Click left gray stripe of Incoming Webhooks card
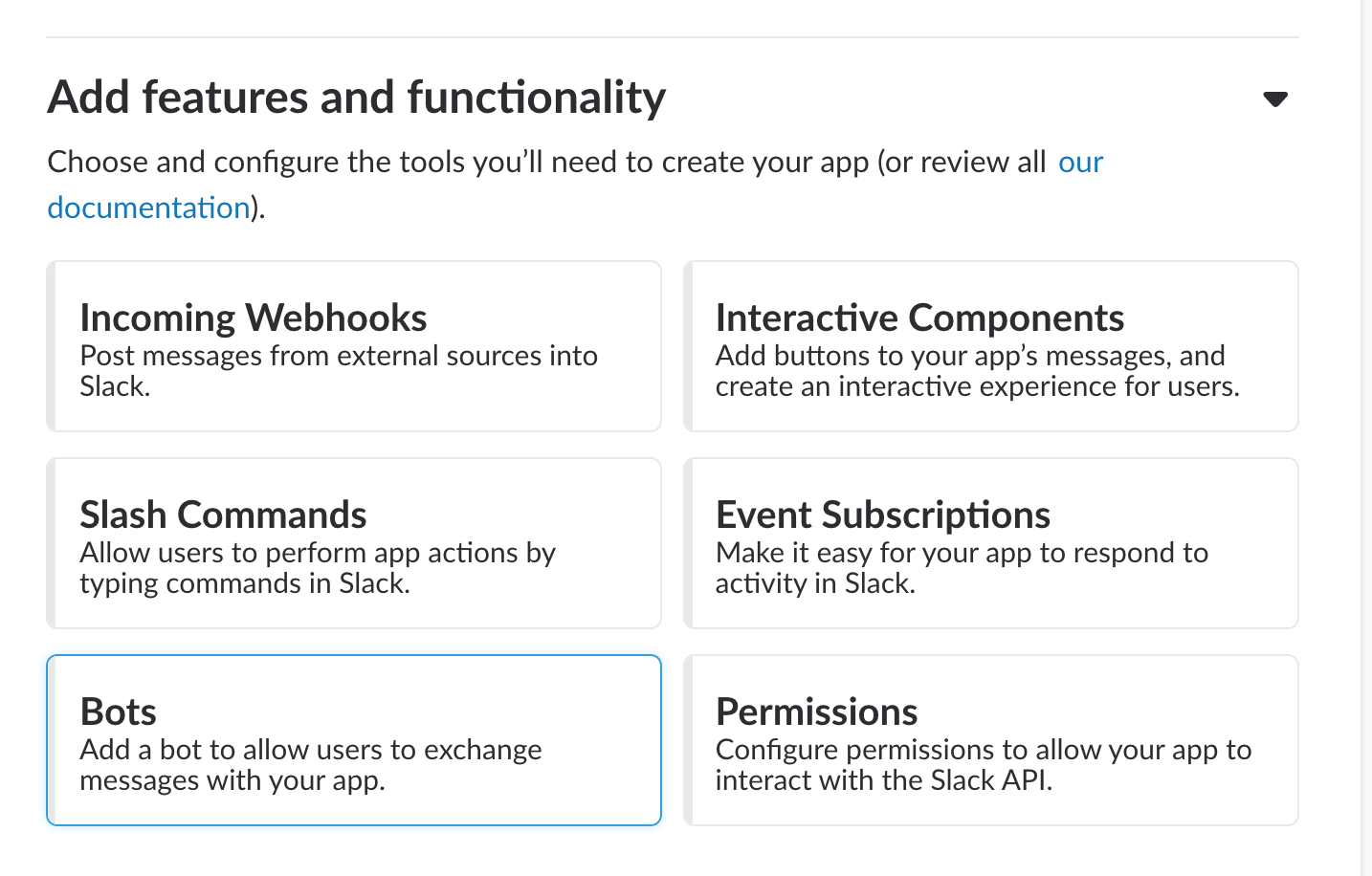Screen dimensions: 1372x876 tap(52, 346)
